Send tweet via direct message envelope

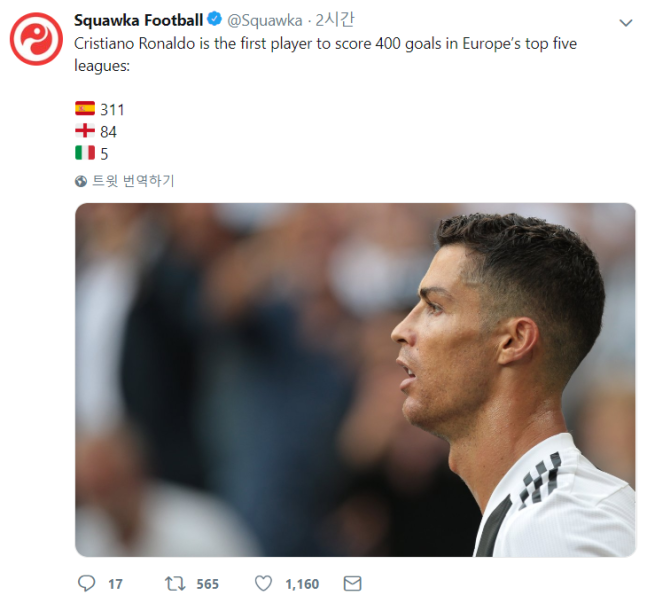click(352, 584)
